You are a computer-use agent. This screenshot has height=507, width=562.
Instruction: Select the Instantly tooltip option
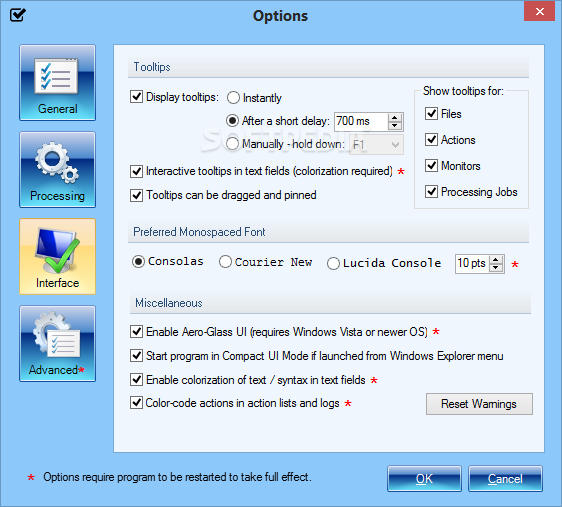233,97
